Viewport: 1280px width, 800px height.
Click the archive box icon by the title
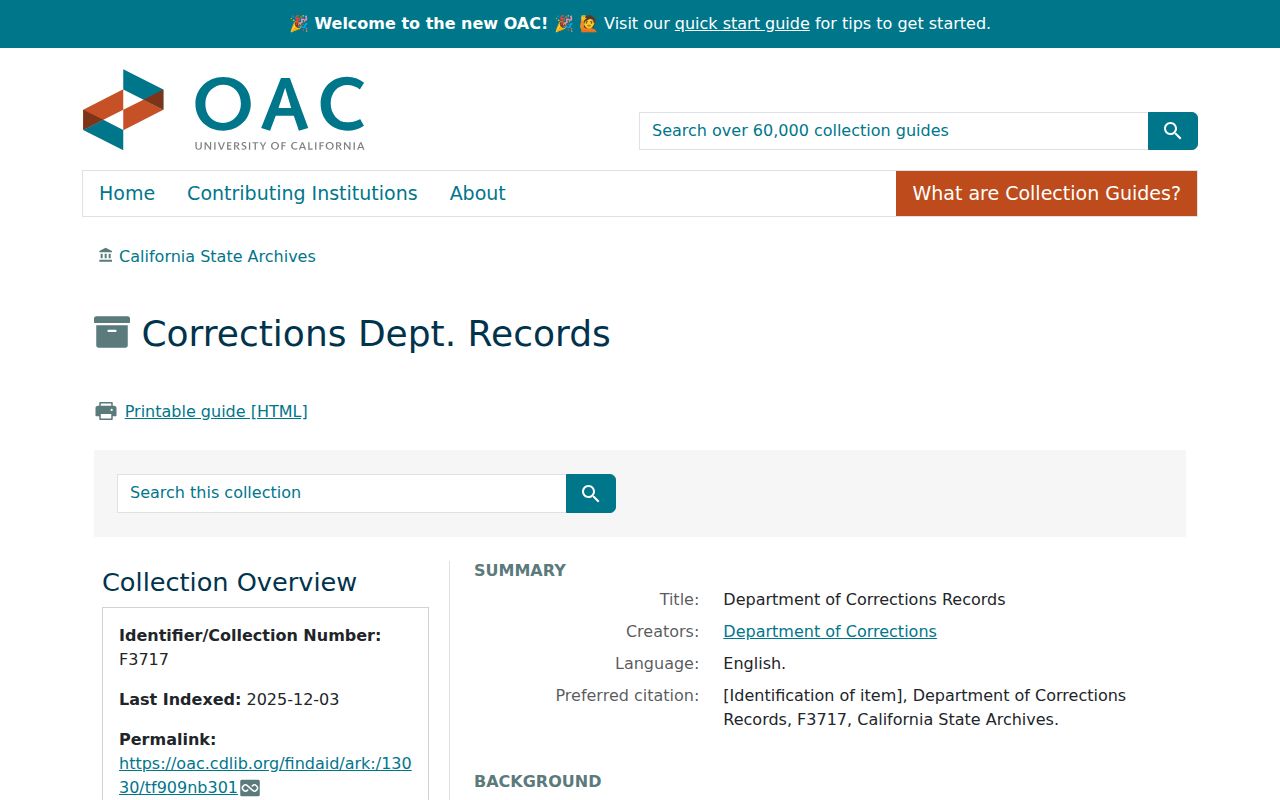(x=112, y=332)
